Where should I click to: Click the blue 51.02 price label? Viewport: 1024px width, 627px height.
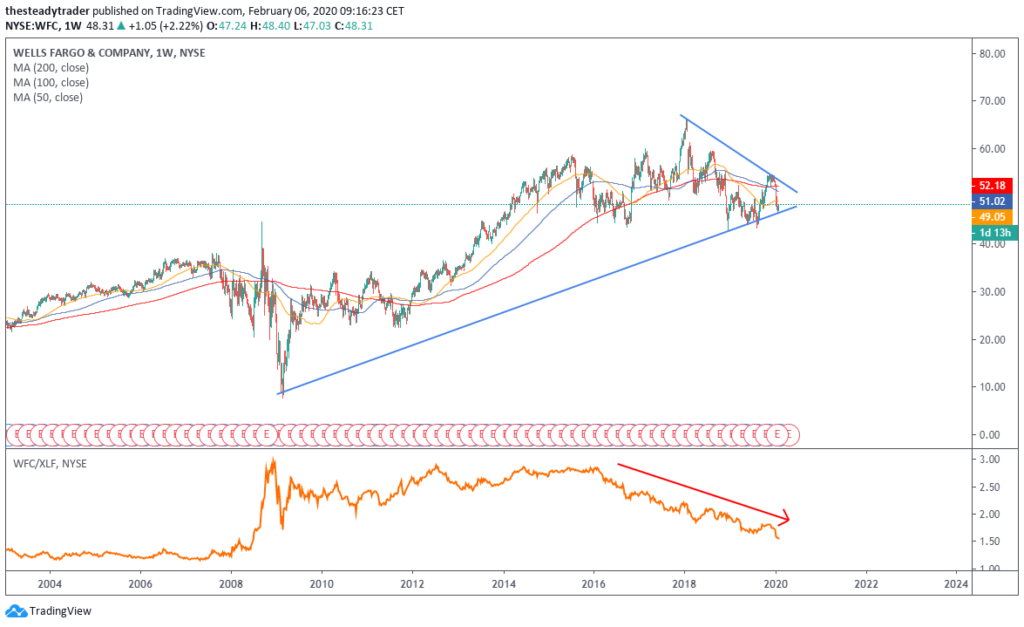(x=991, y=201)
